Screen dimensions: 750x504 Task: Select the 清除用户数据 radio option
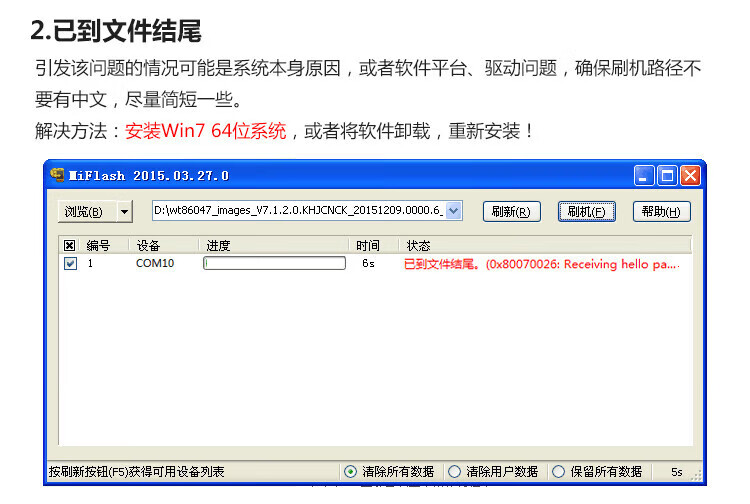(454, 471)
